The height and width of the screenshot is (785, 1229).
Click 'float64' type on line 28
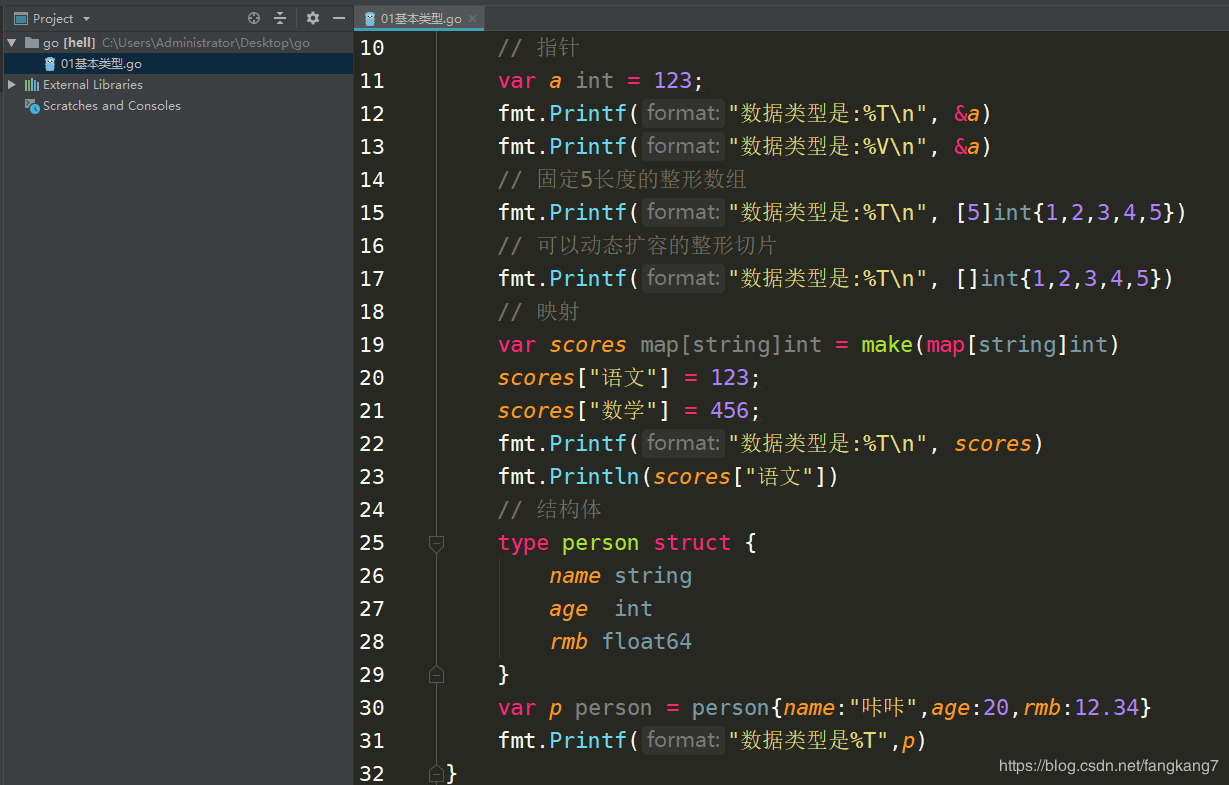[647, 642]
